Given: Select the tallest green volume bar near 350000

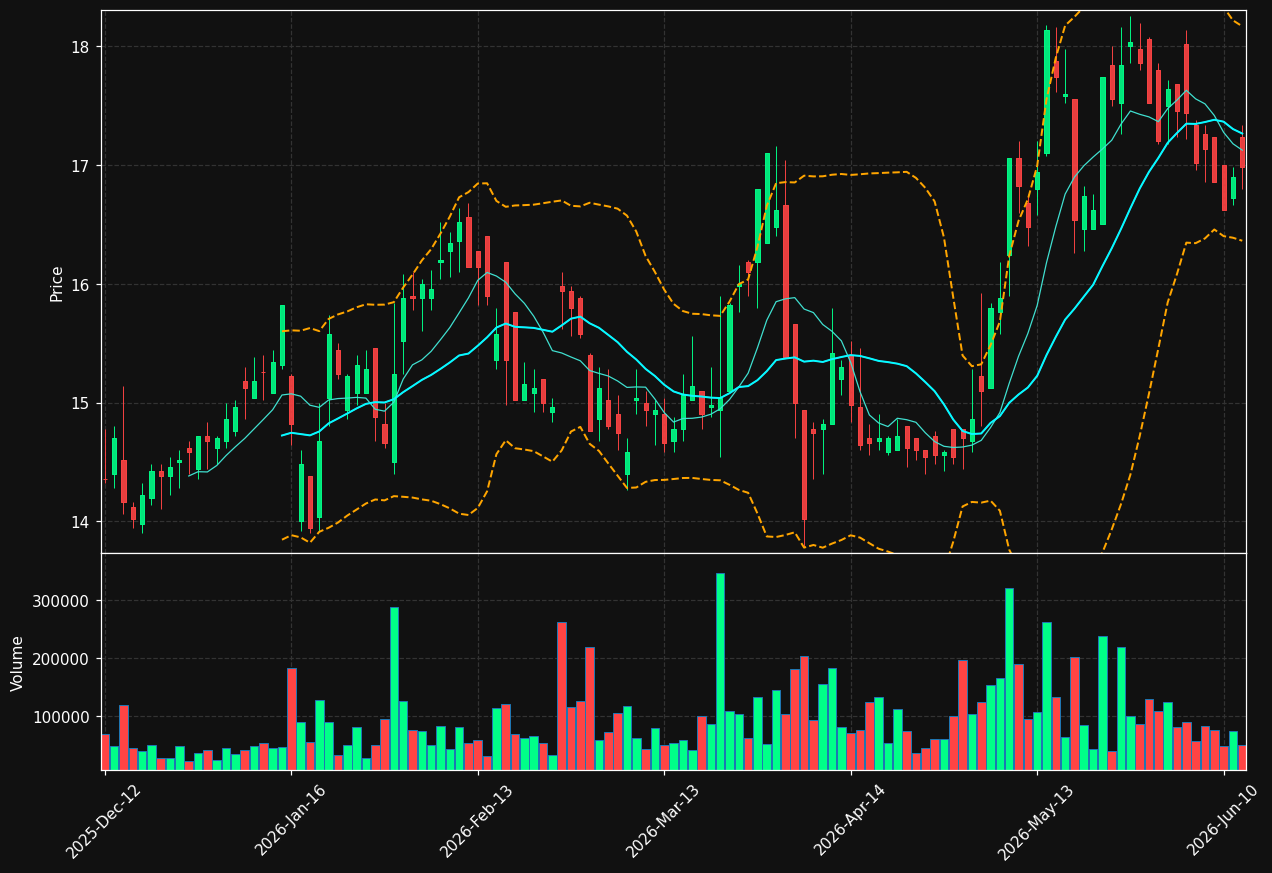Looking at the screenshot, I should pyautogui.click(x=720, y=671).
